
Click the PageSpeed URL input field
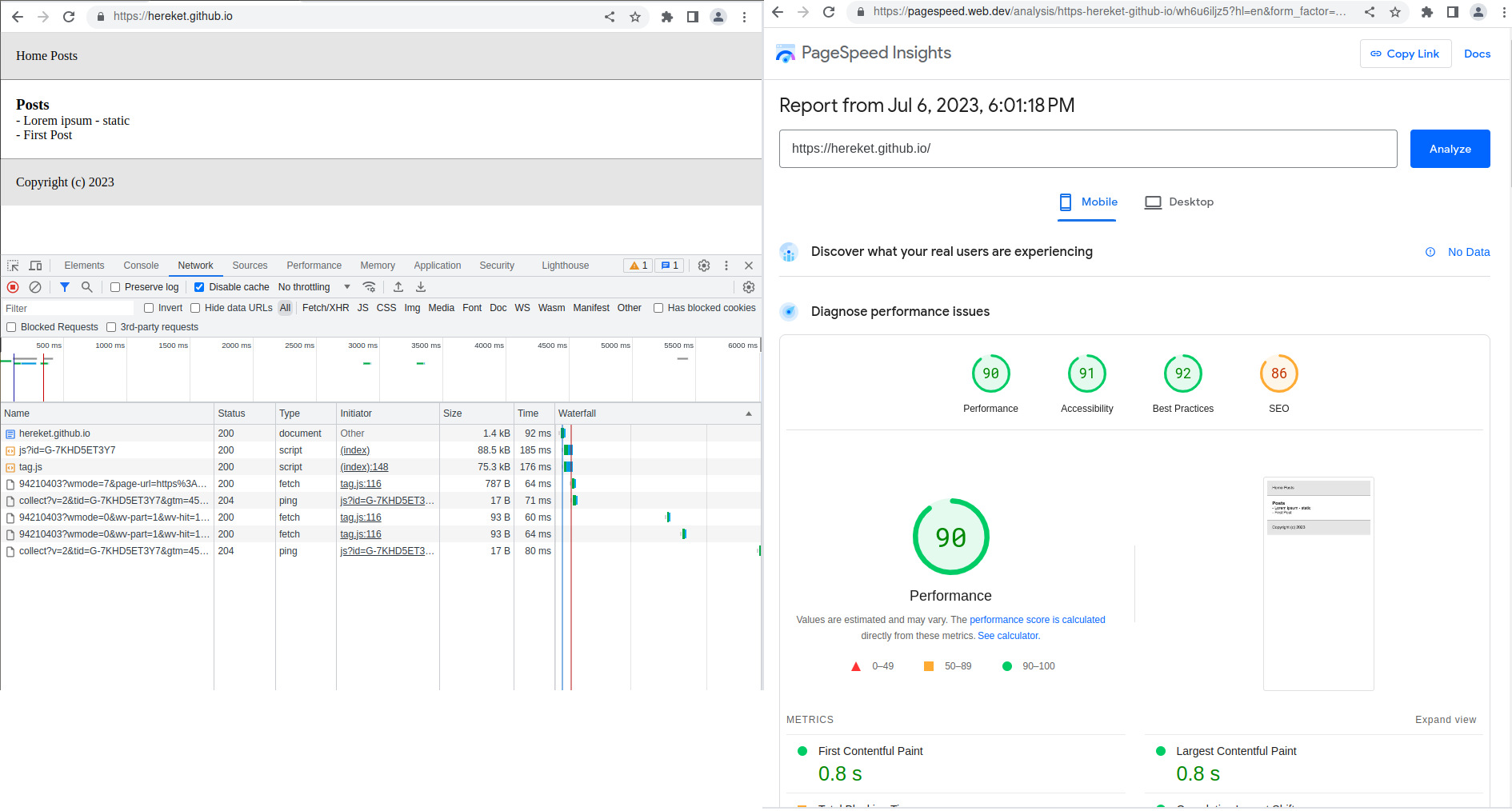[x=1088, y=149]
